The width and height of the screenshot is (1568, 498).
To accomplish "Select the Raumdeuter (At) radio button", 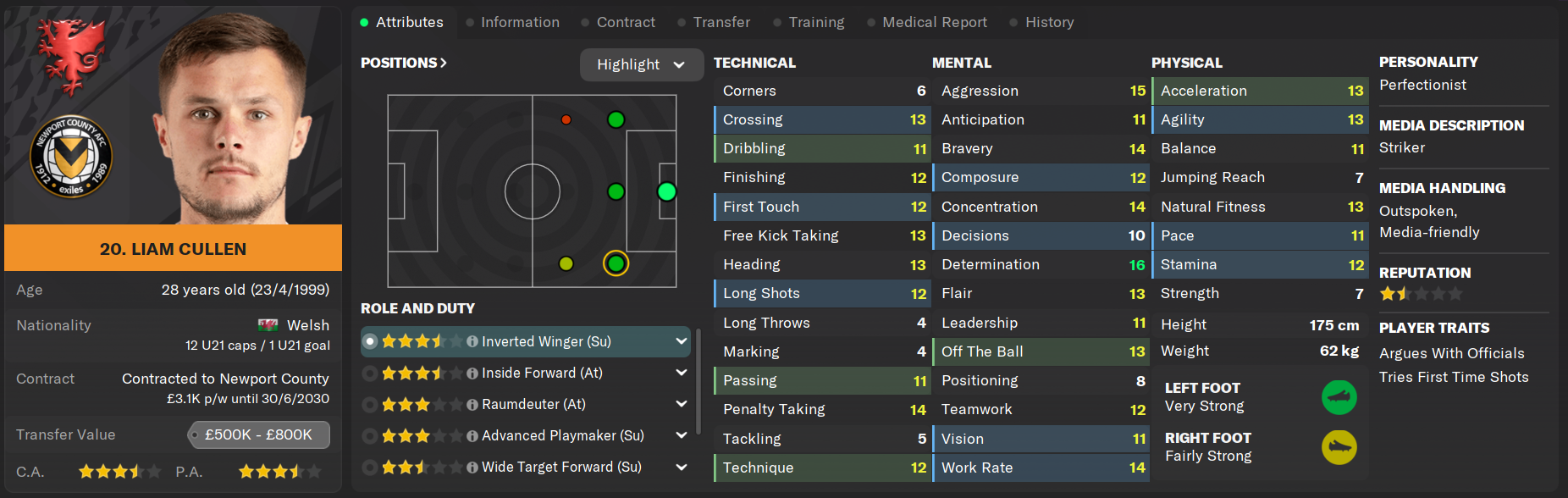I will (x=370, y=405).
